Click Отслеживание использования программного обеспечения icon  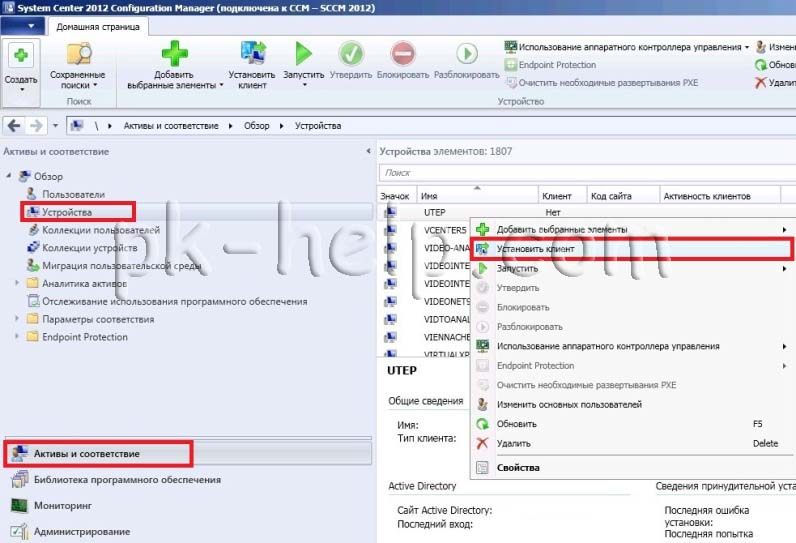point(33,301)
